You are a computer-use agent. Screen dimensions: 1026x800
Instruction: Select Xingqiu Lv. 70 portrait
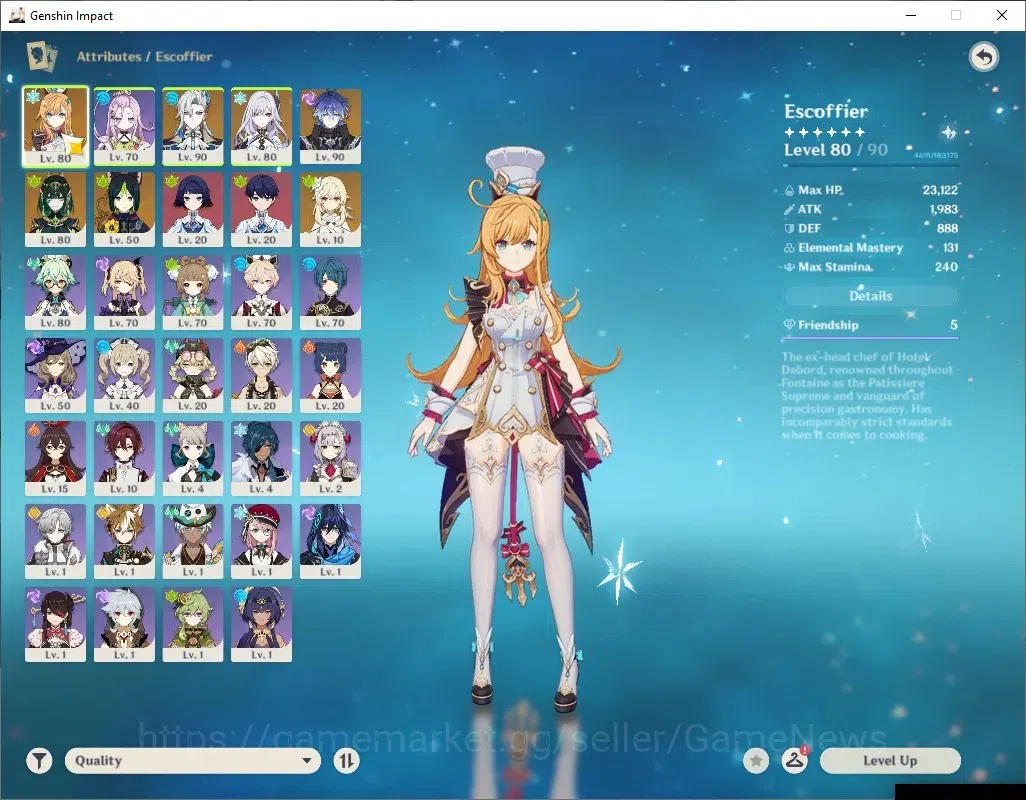click(330, 292)
